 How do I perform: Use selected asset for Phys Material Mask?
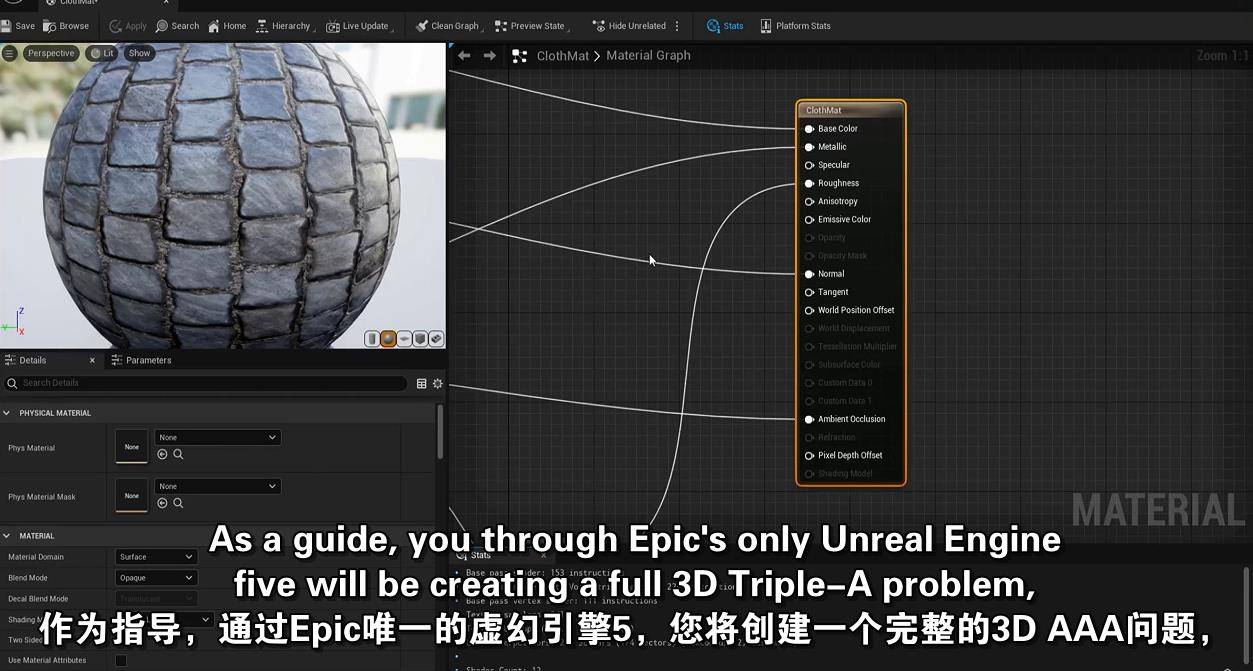[162, 503]
